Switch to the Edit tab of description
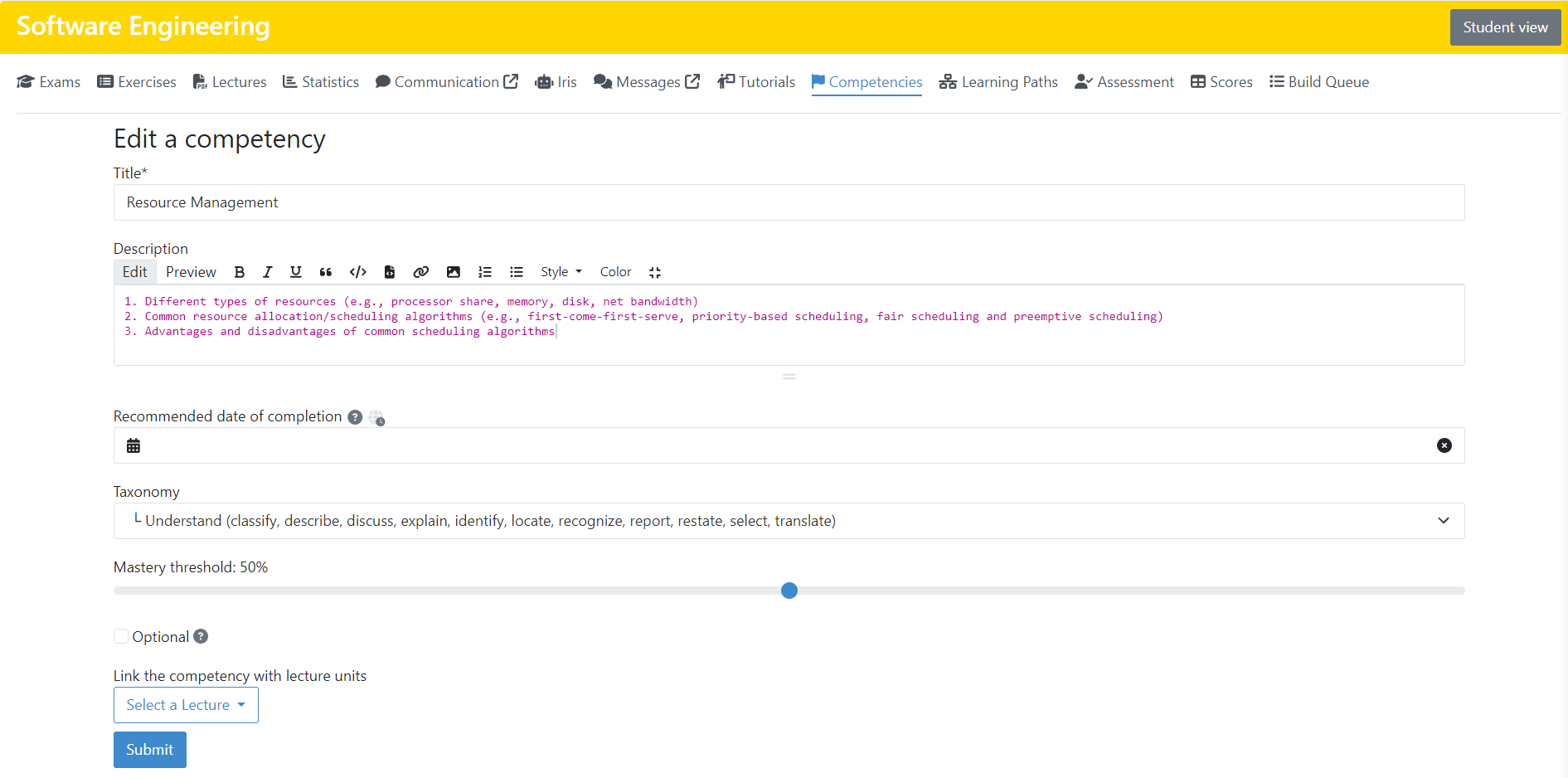 pos(135,272)
